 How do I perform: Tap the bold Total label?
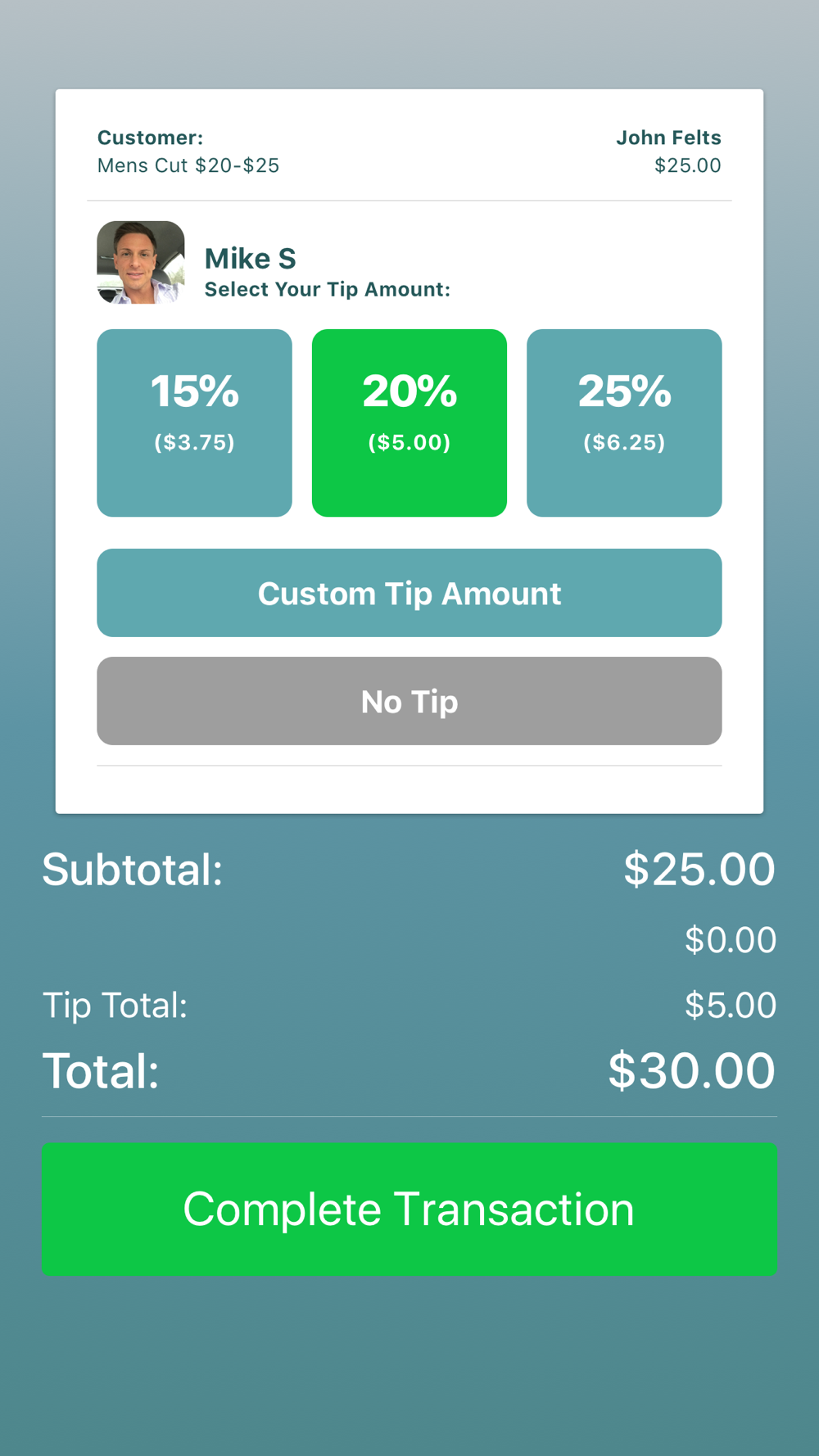101,1070
